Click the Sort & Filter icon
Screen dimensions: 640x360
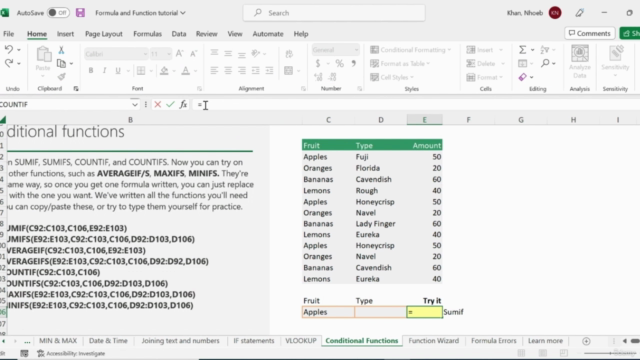[x=544, y=50]
